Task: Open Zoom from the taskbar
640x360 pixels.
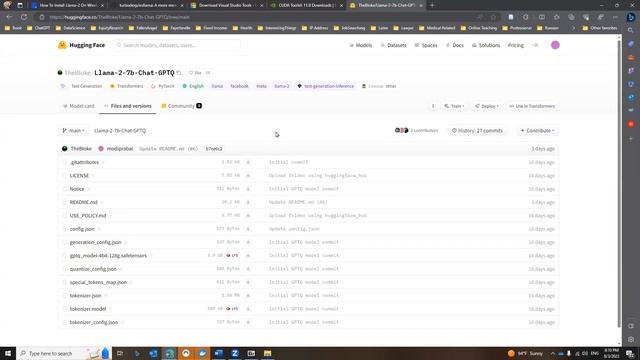Action: 235,353
